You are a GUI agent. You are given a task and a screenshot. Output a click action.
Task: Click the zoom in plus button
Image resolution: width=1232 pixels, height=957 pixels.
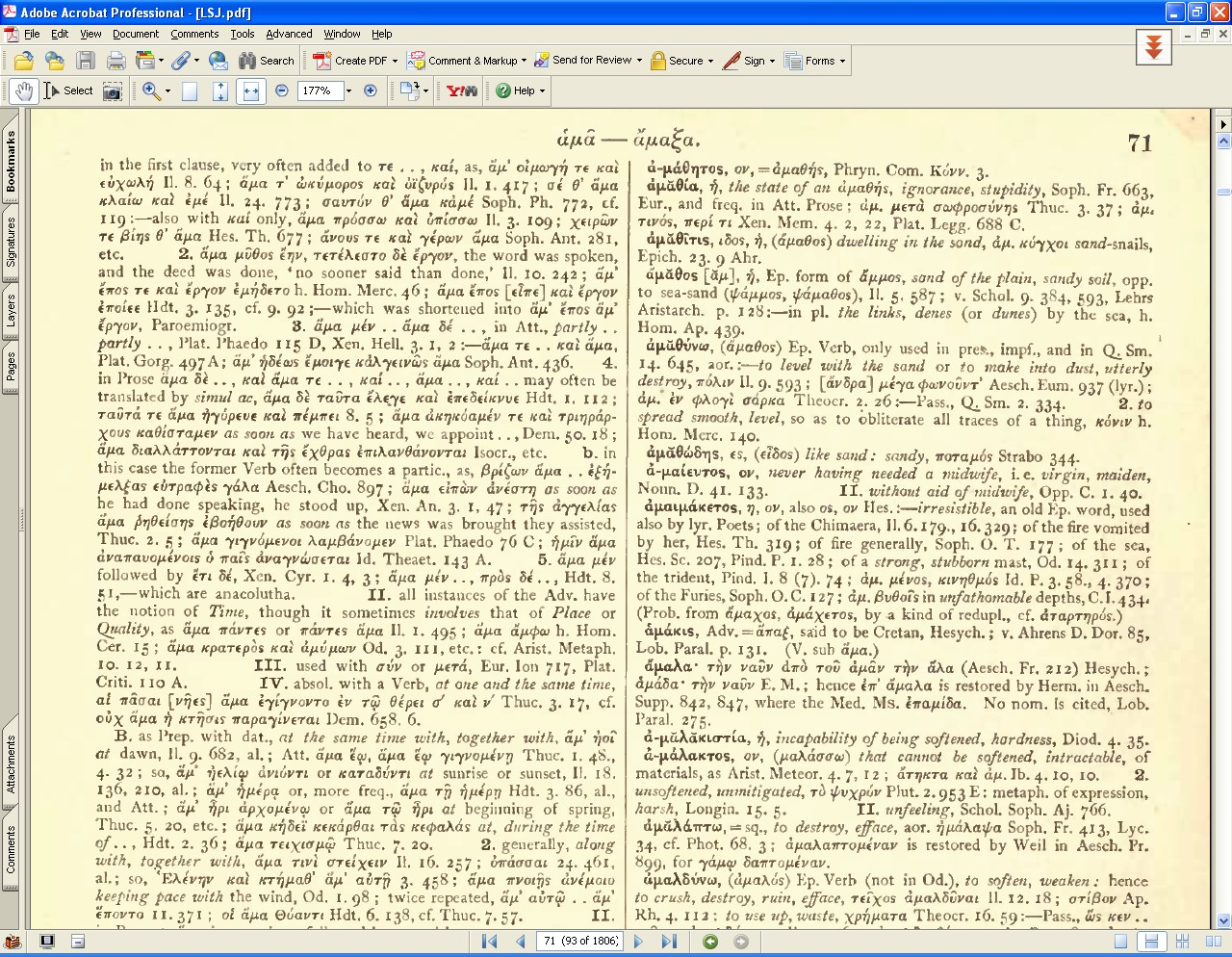(x=372, y=91)
